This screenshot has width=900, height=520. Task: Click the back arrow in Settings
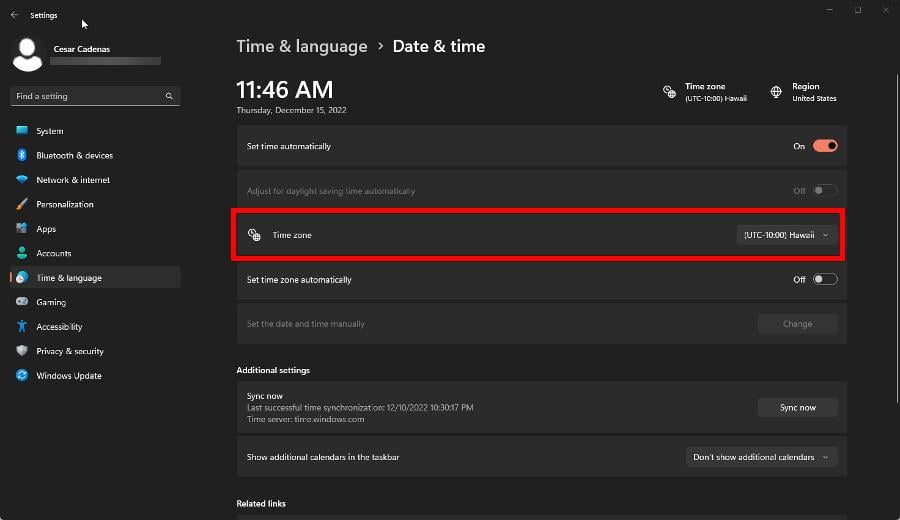(14, 15)
